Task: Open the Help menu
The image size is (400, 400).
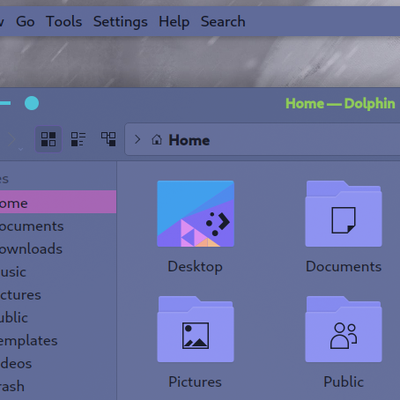Action: 174,22
